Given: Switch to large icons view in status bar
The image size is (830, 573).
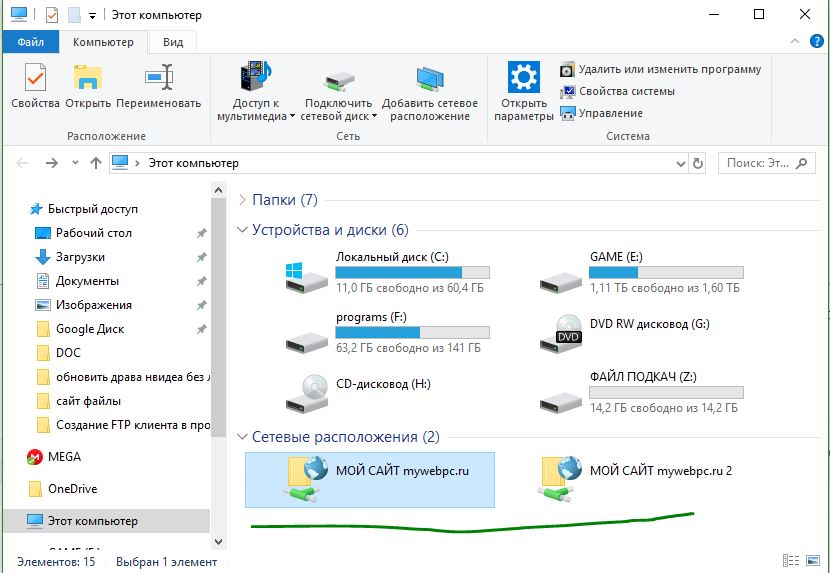Looking at the screenshot, I should click(813, 561).
